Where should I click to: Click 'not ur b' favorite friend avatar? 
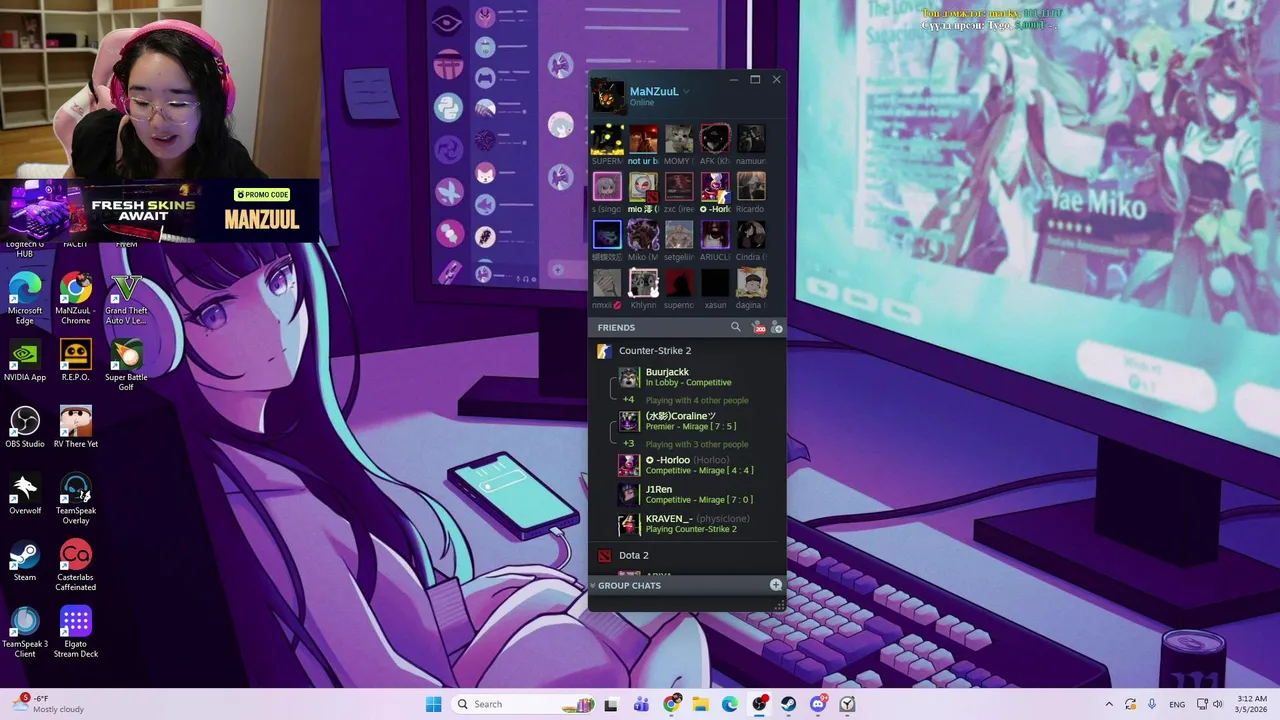(x=643, y=139)
